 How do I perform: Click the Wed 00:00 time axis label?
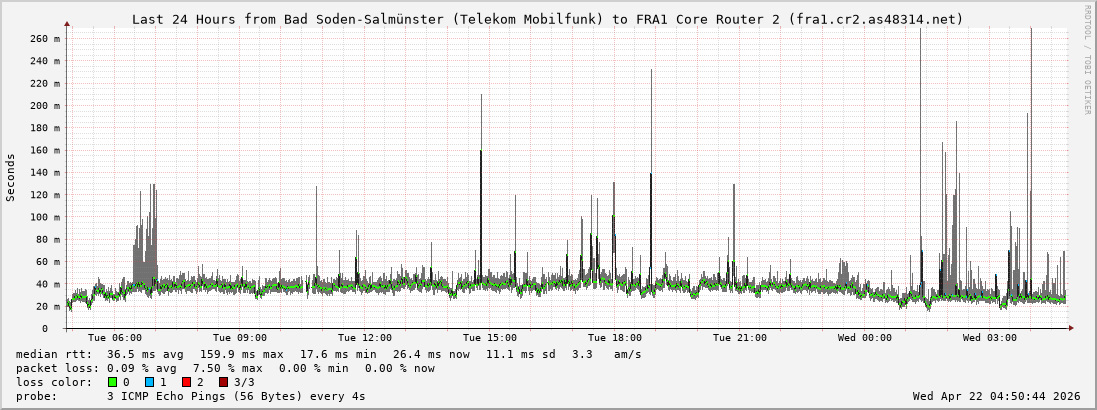865,338
